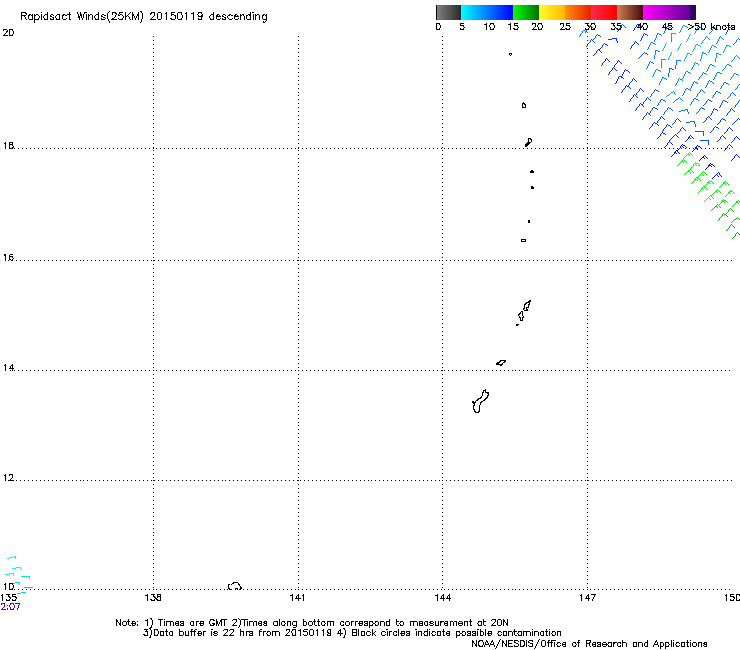Click the '147' longitude axis label
Screen dimensions: 740x650
[x=587, y=598]
